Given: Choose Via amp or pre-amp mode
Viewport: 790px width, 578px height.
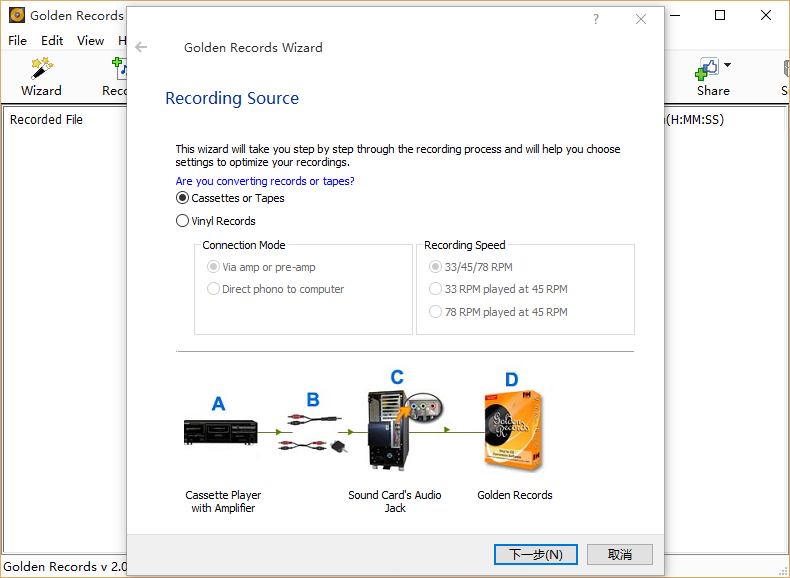Looking at the screenshot, I should pos(261,267).
